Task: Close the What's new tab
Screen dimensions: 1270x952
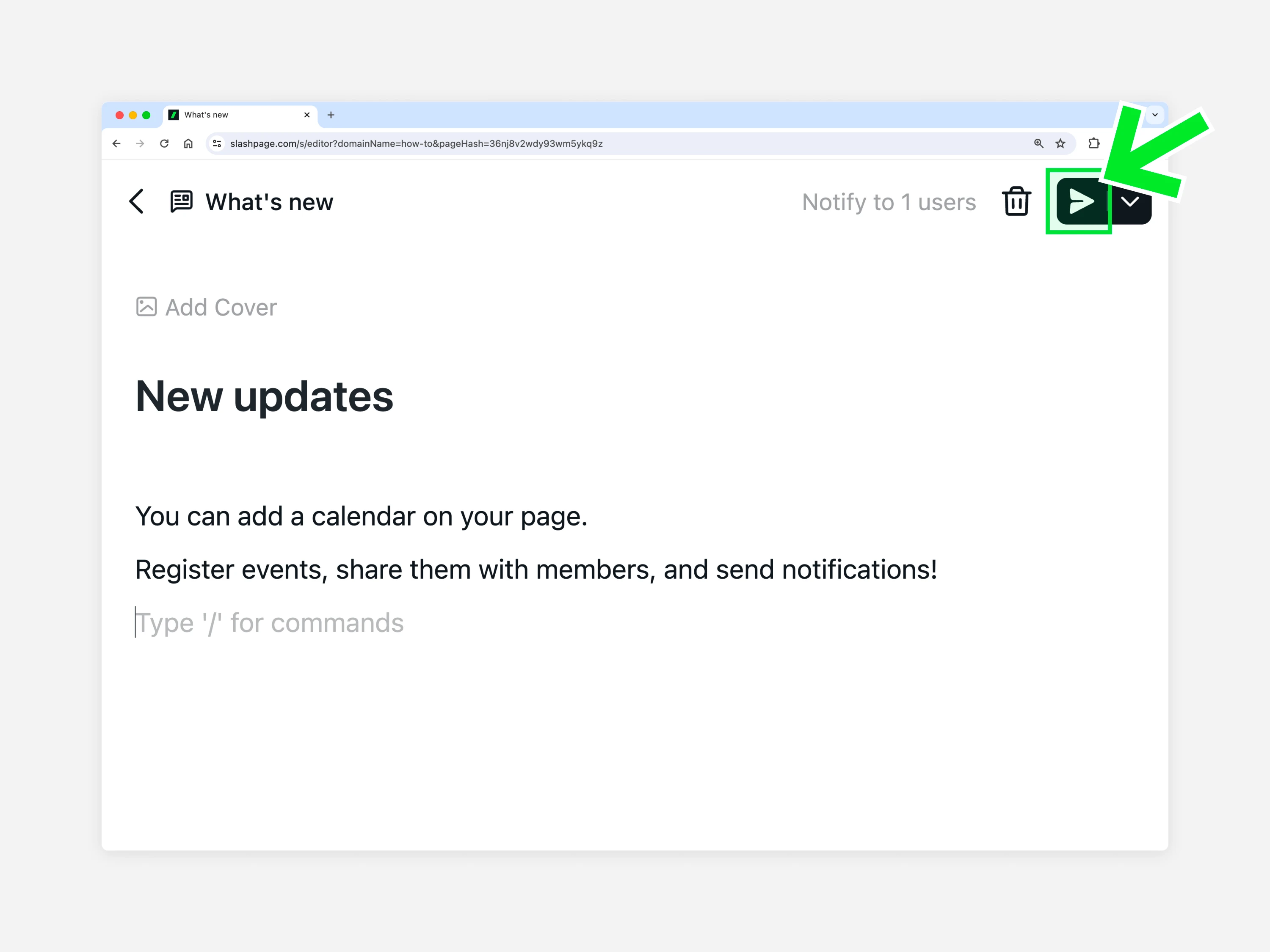Action: tap(307, 116)
